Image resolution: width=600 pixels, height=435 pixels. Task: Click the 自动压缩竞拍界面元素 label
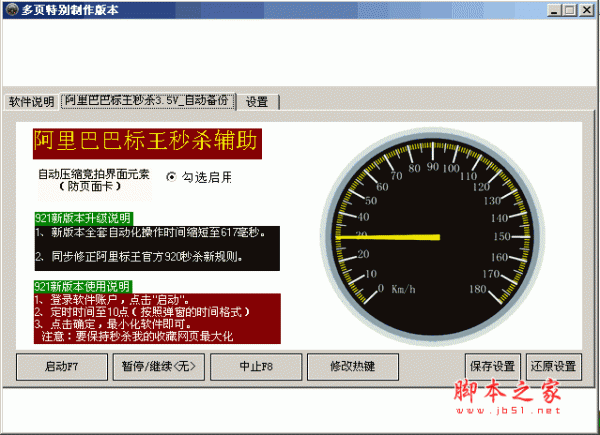click(x=94, y=174)
